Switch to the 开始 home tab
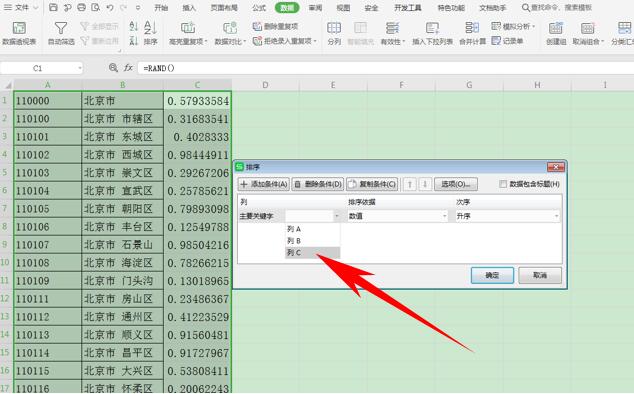Screen dimensions: 634x394 click(161, 8)
